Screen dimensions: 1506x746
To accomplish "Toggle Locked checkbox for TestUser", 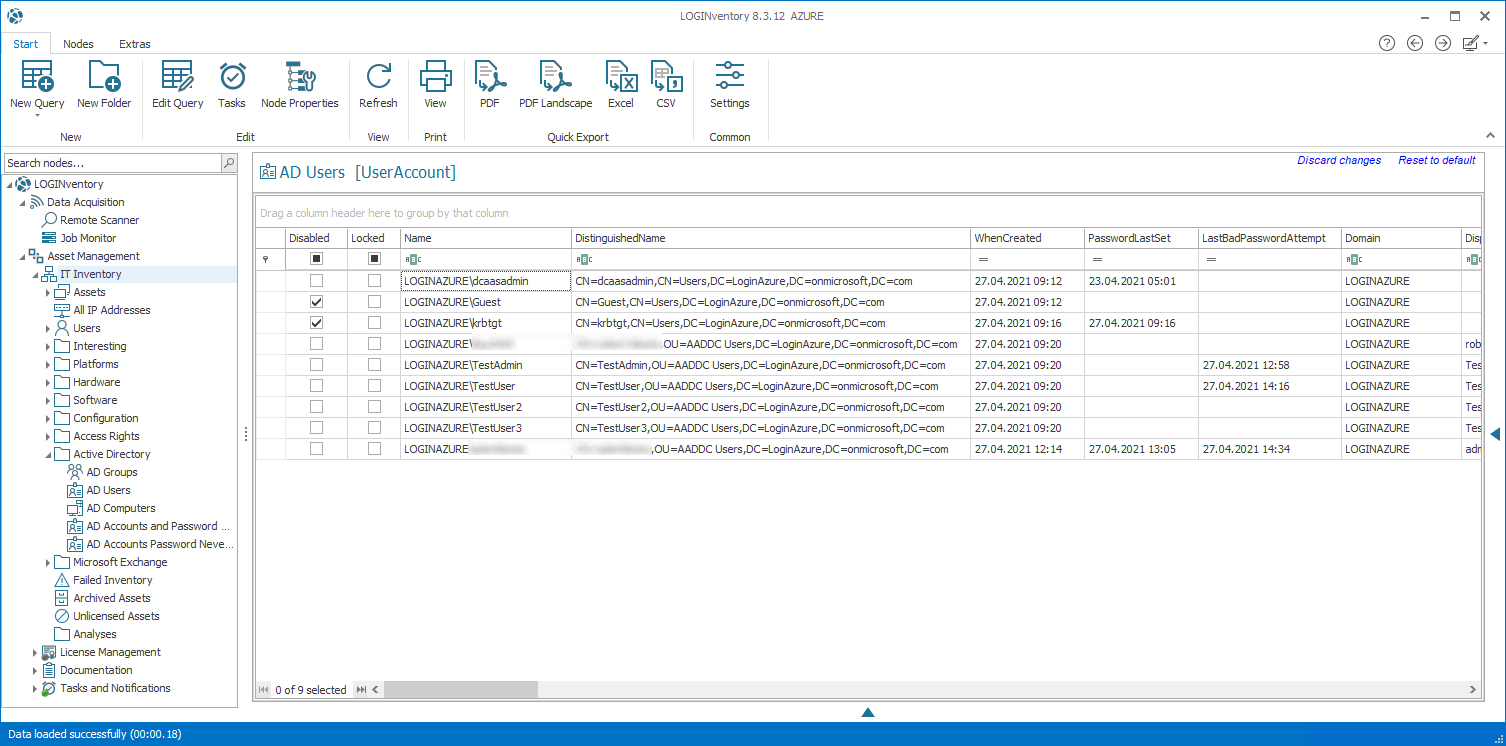I will tap(374, 386).
